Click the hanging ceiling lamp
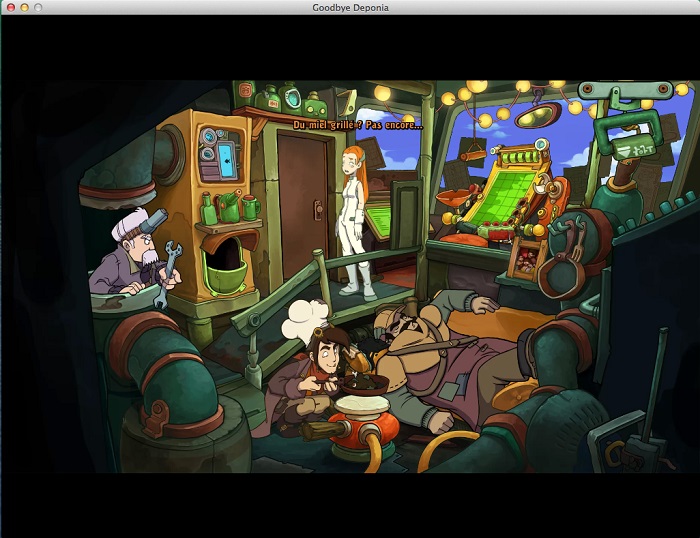Viewport: 700px width, 538px height. click(x=537, y=114)
